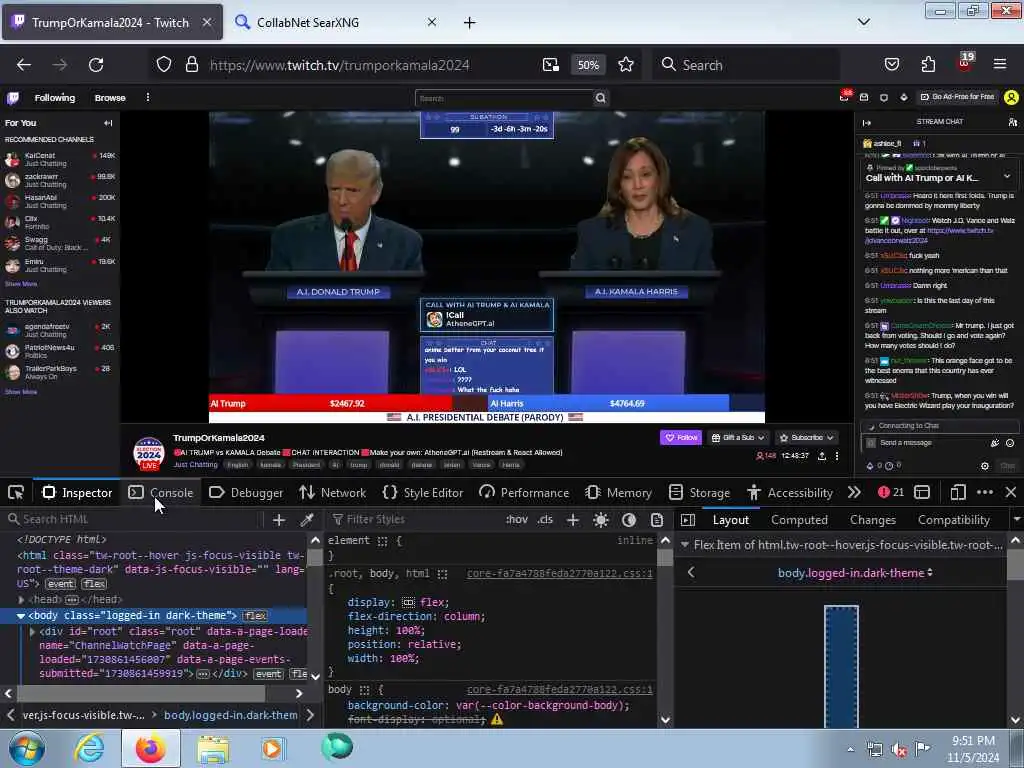Switch to the Computed sidebar tab

coord(799,520)
